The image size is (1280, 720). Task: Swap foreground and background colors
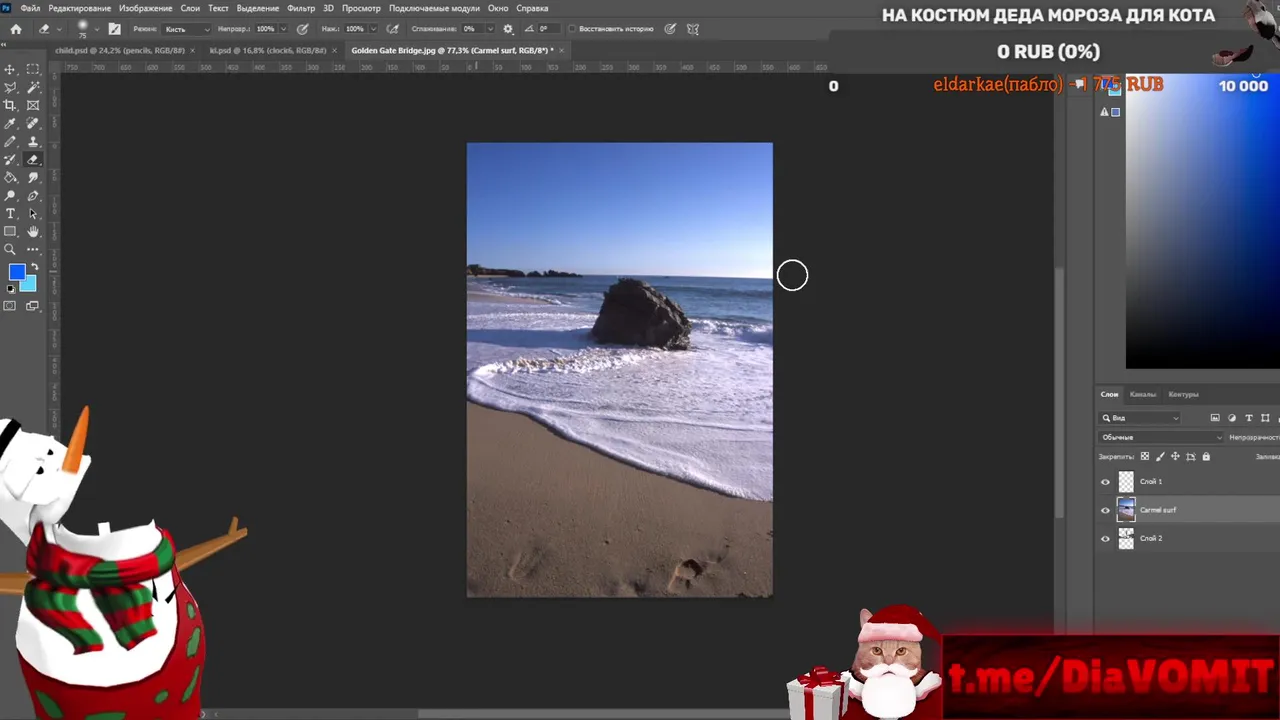point(34,267)
